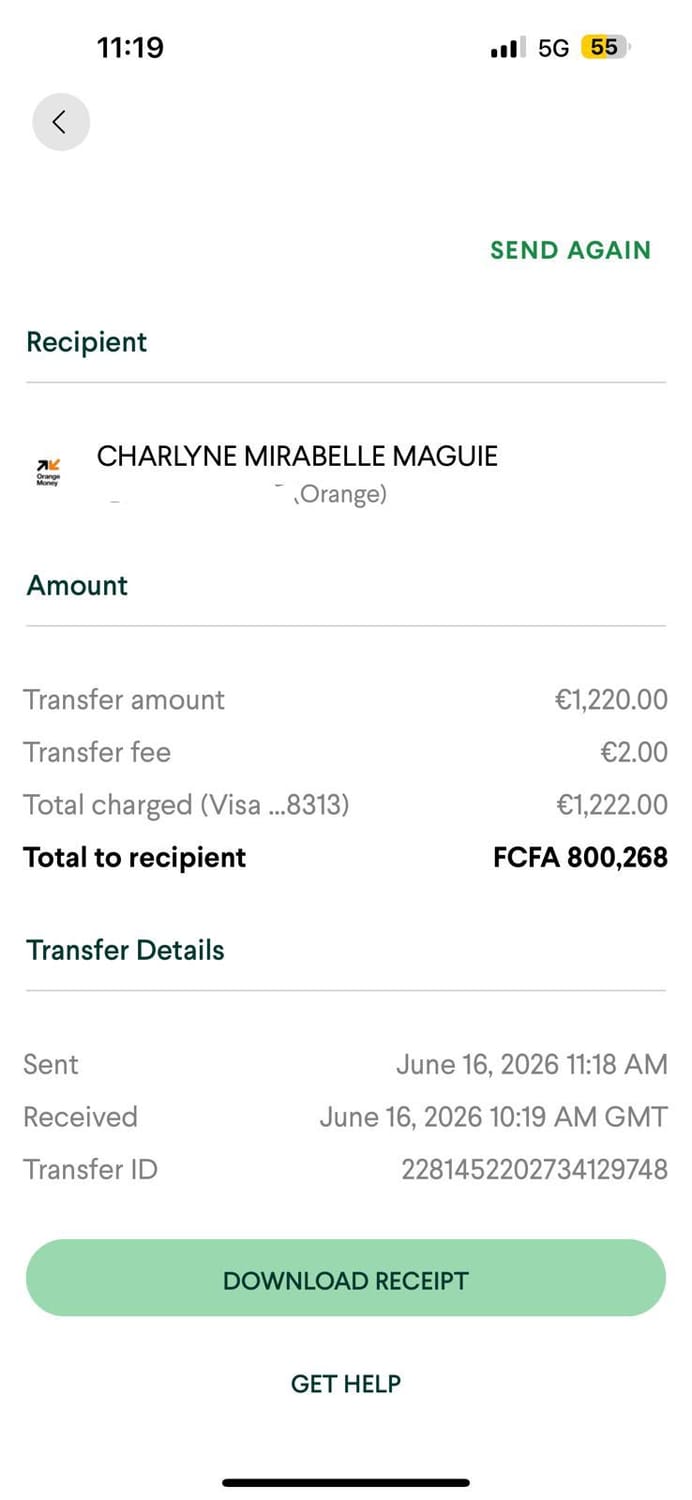692x1500 pixels.
Task: Tap the battery indicator in status bar
Action: (x=606, y=47)
